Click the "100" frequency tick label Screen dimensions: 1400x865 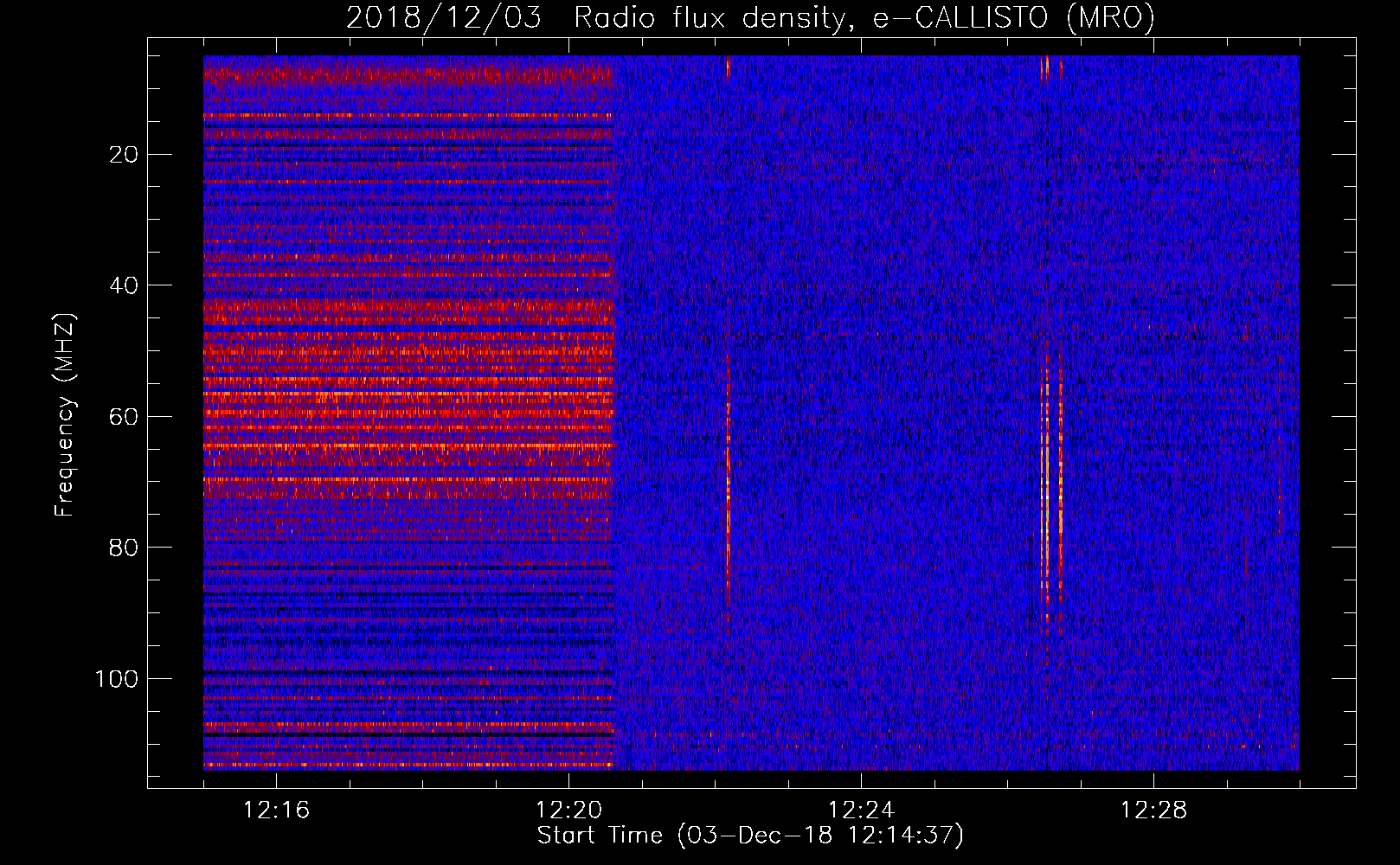(x=117, y=679)
